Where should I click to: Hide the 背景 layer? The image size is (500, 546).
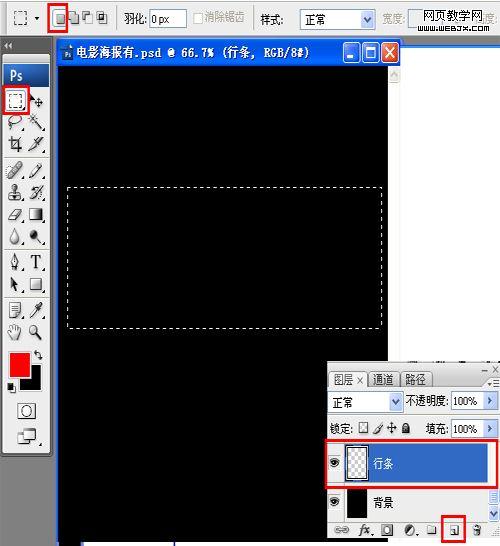(335, 501)
